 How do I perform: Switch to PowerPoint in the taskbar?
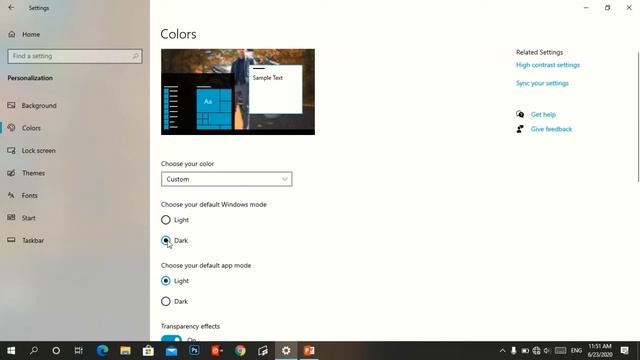[x=309, y=351]
